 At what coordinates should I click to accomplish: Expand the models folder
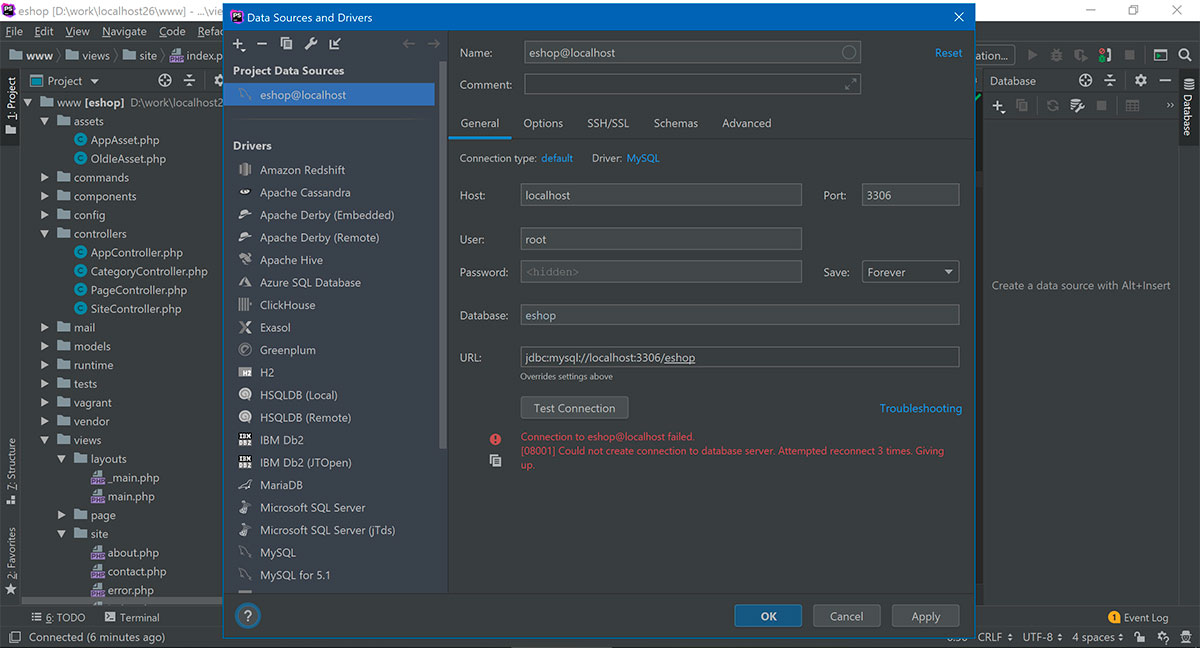[x=46, y=346]
